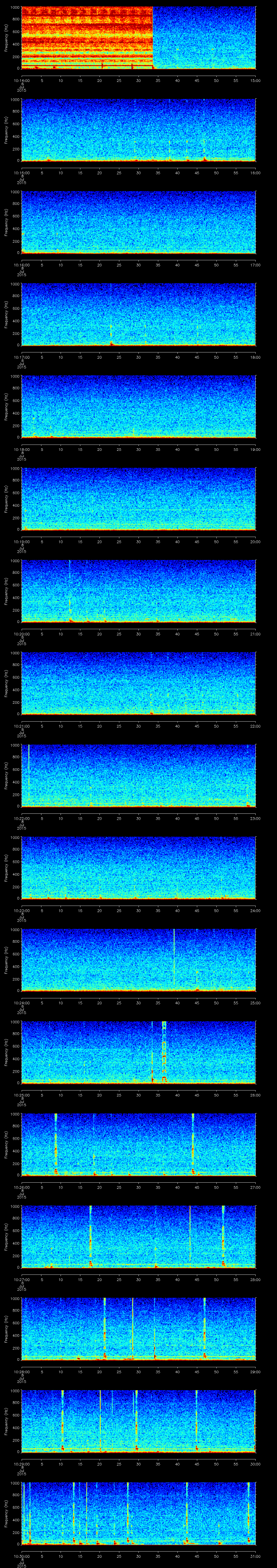277x1568 pixels.
Task: Click the loud red broadband noise block at 10:14
Action: pyautogui.click(x=87, y=38)
